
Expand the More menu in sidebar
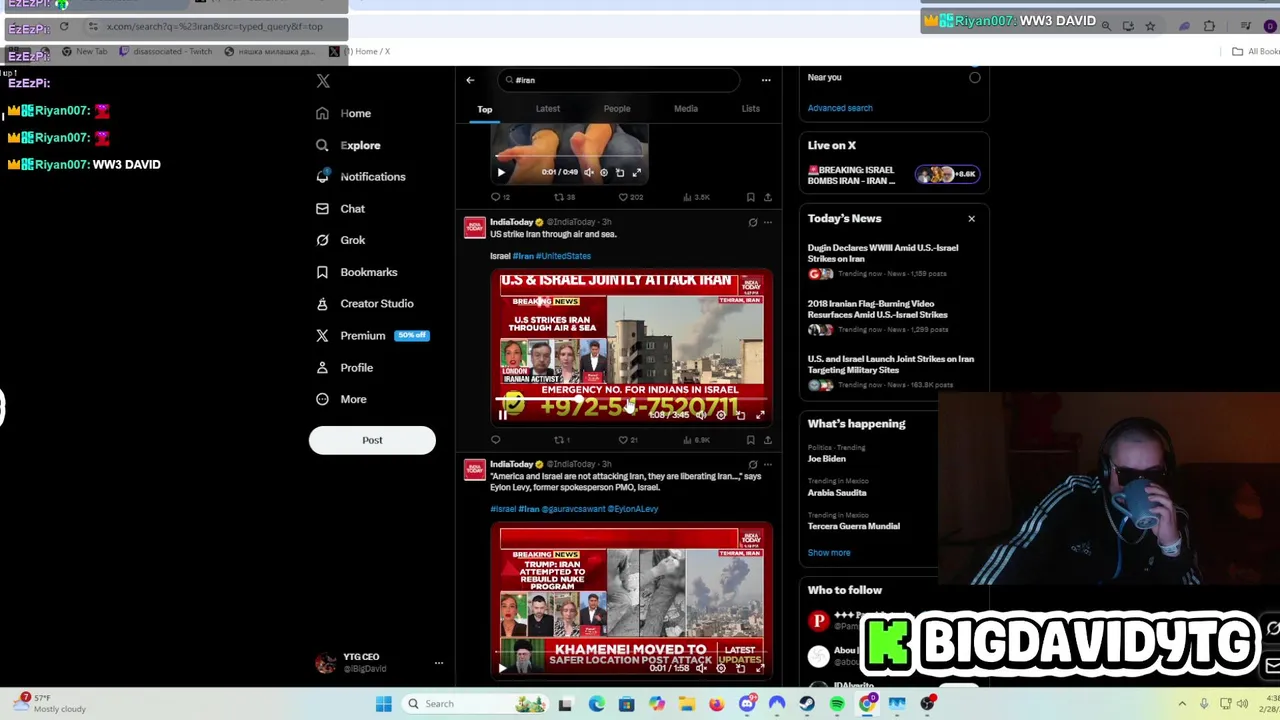(x=341, y=400)
